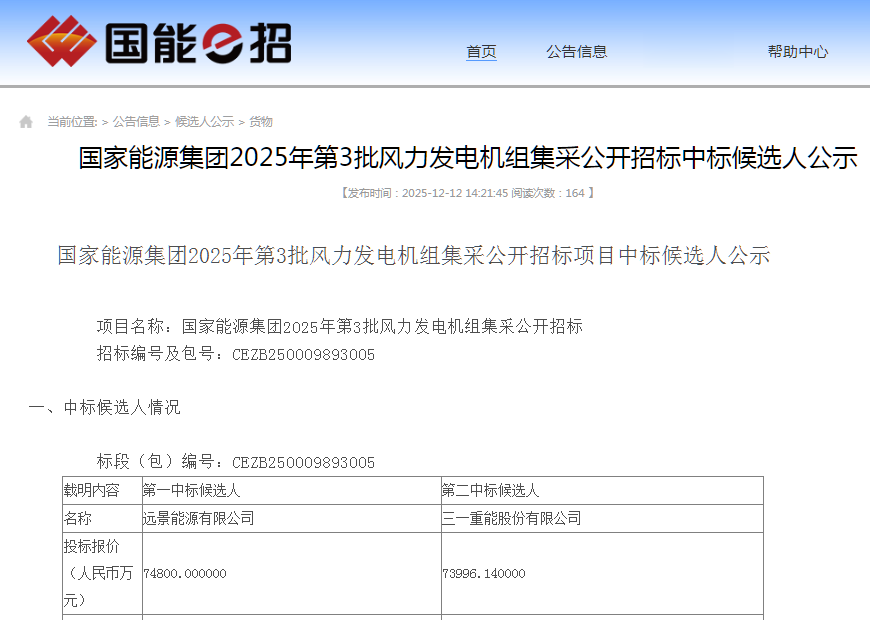Click the 第二中标候选人 header cell

coord(603,491)
